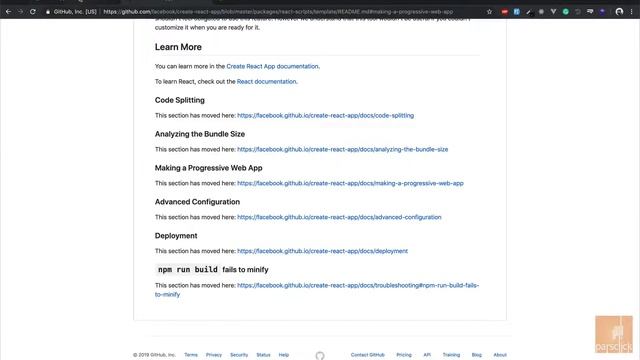The width and height of the screenshot is (640, 360).
Task: Open the Chrome profile avatar
Action: click(619, 12)
